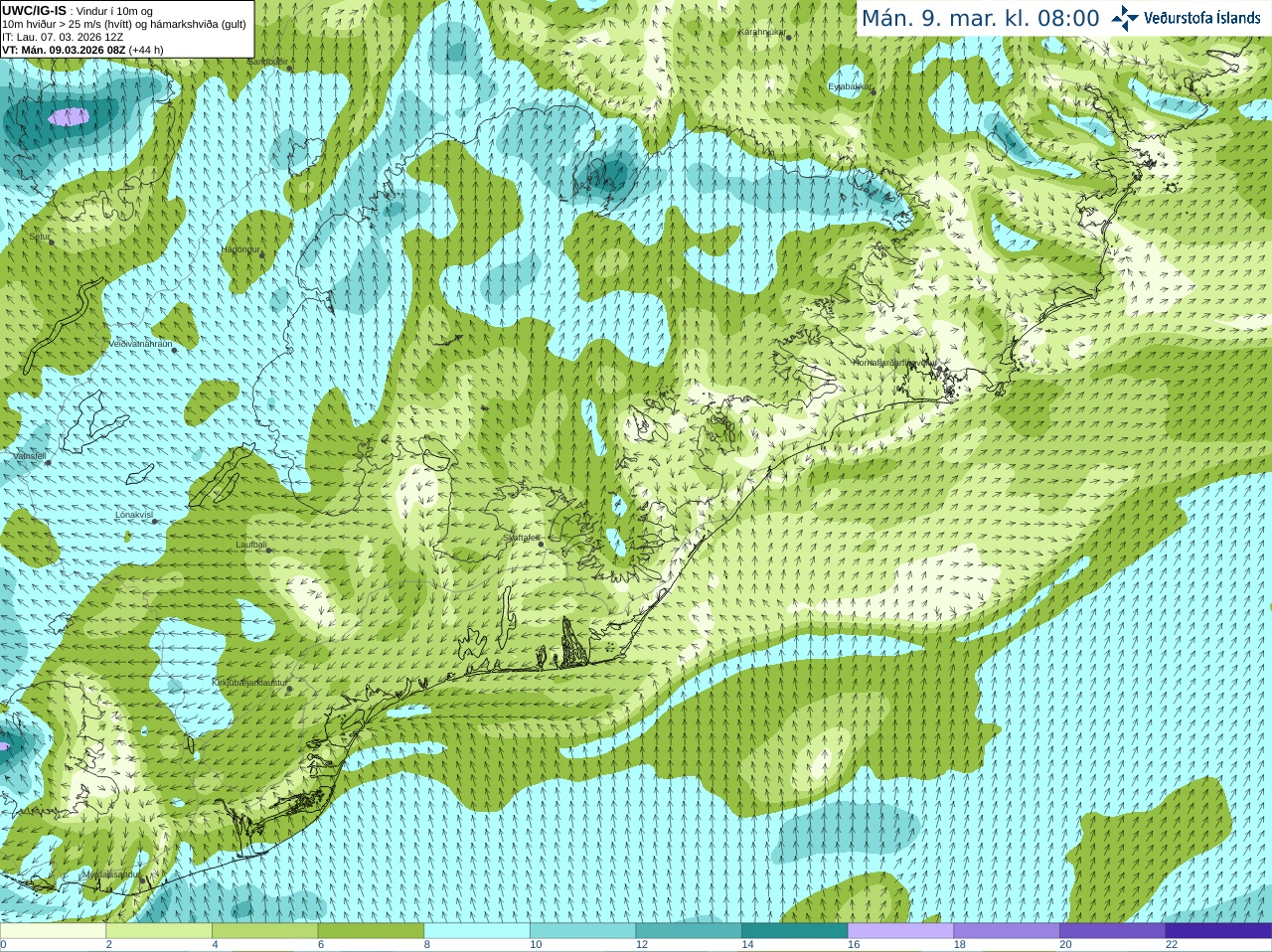Click the 18–20 m/s purple legend swatch
The width and height of the screenshot is (1272, 952).
1007,931
